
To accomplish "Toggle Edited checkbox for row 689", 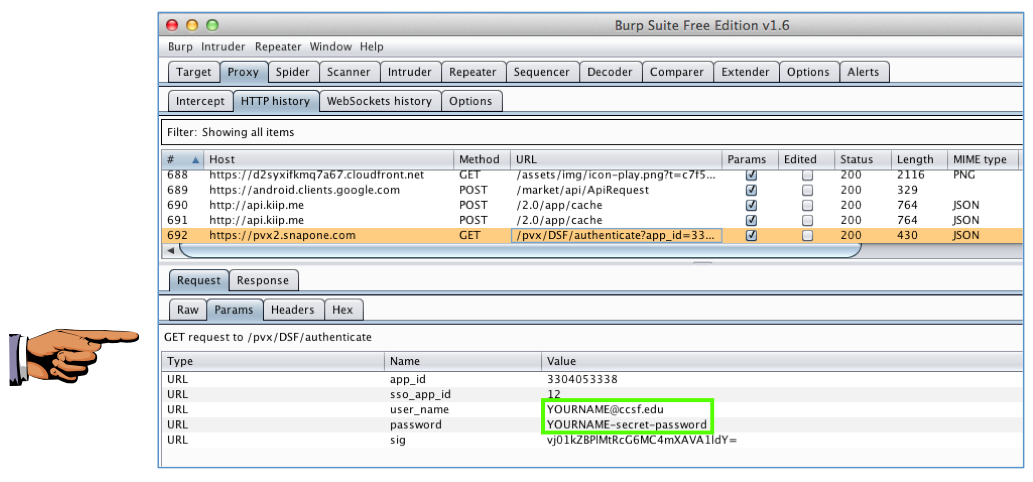I will pyautogui.click(x=807, y=190).
